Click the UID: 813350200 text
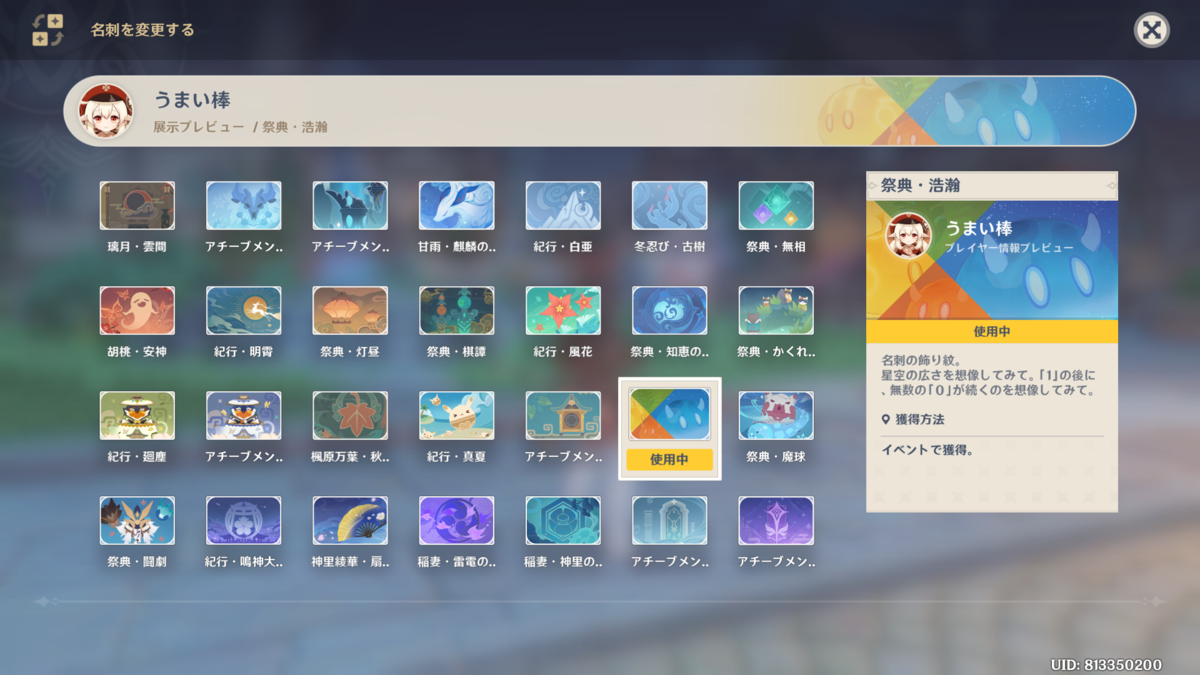Screen dimensions: 1200x675 point(1106,664)
